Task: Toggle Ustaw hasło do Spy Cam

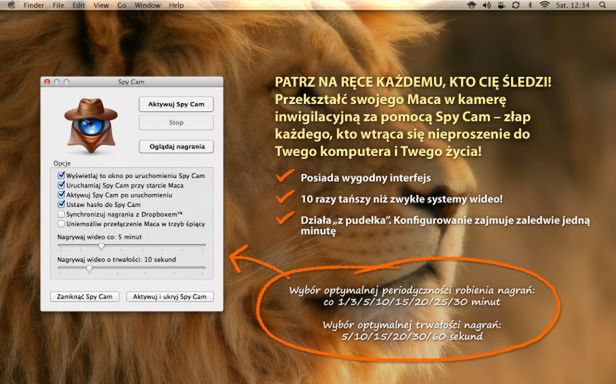Action: 61,204
